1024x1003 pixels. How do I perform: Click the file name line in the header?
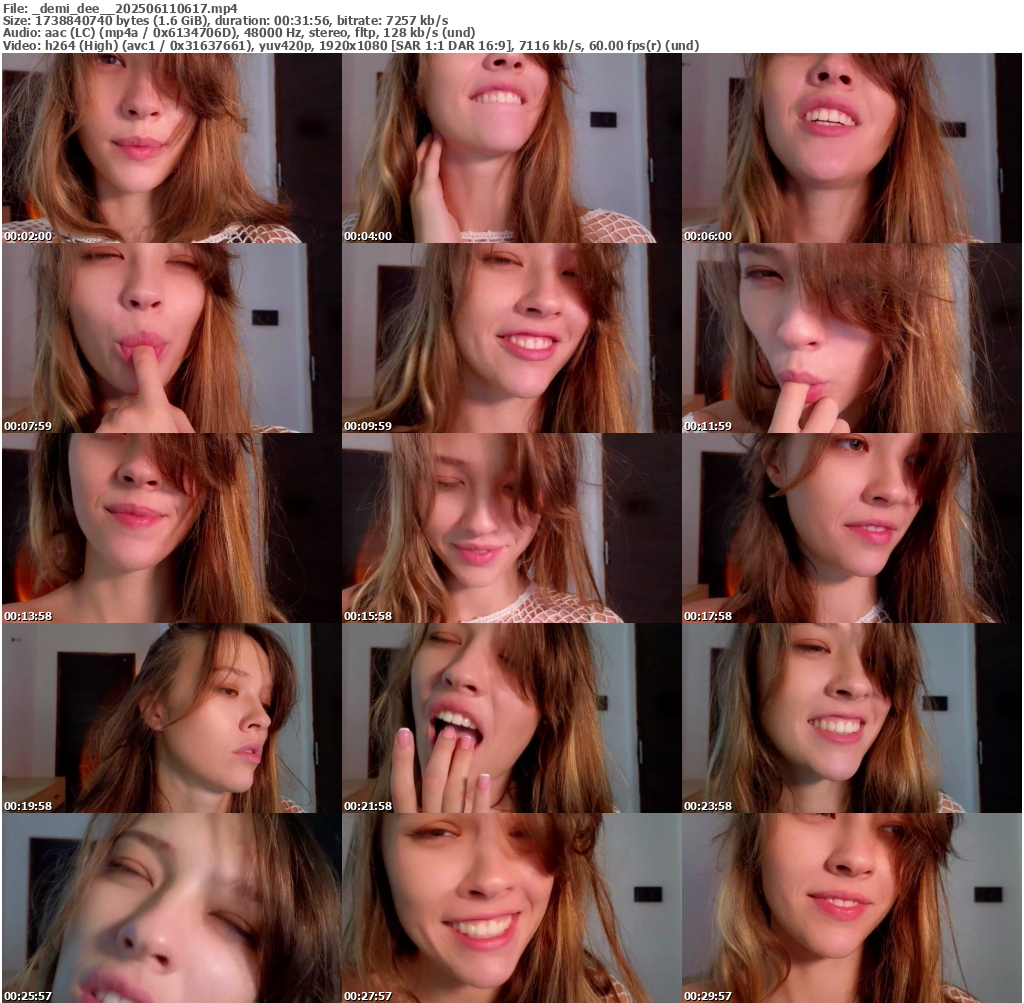click(121, 8)
